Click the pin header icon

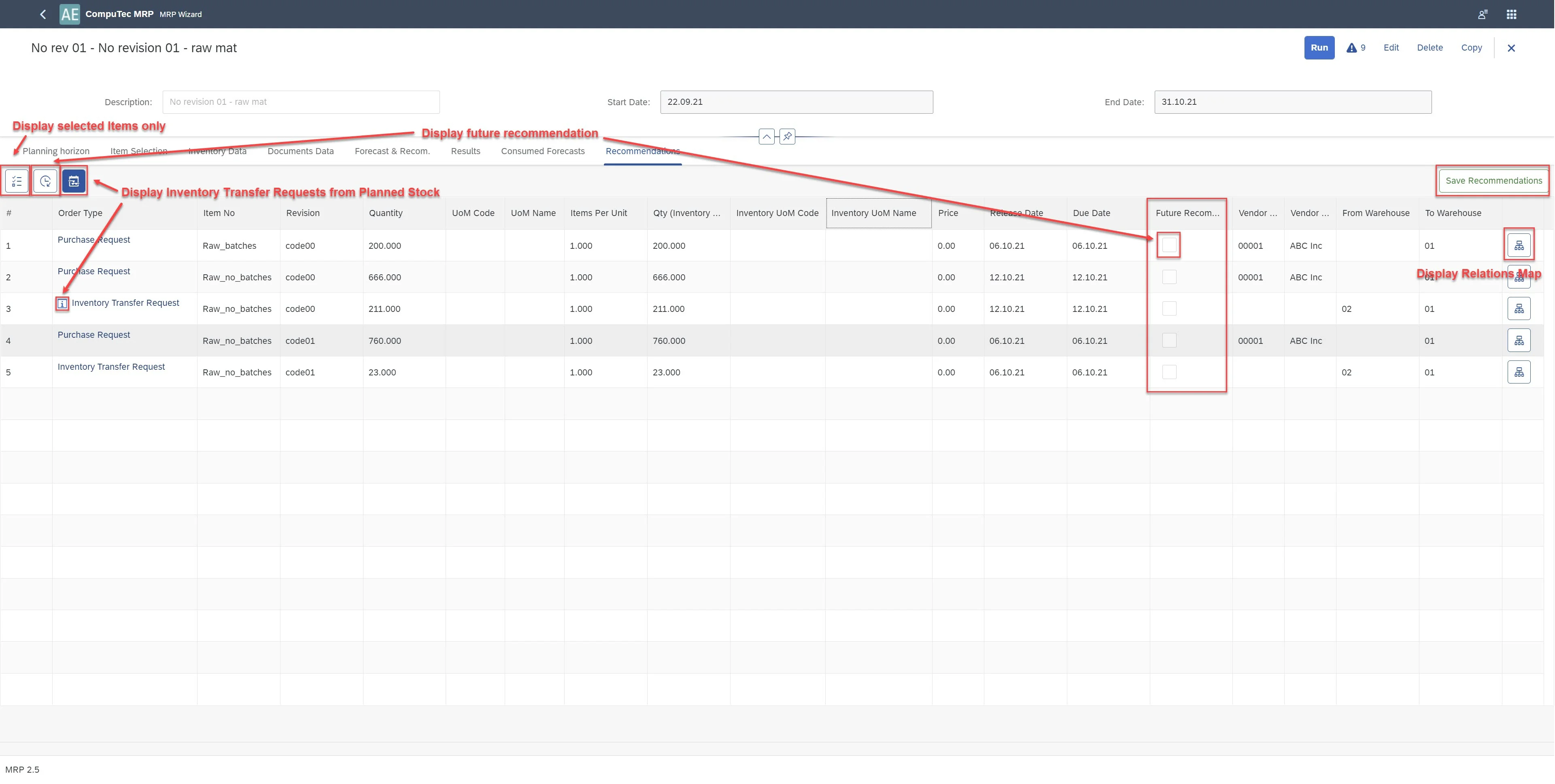click(787, 136)
